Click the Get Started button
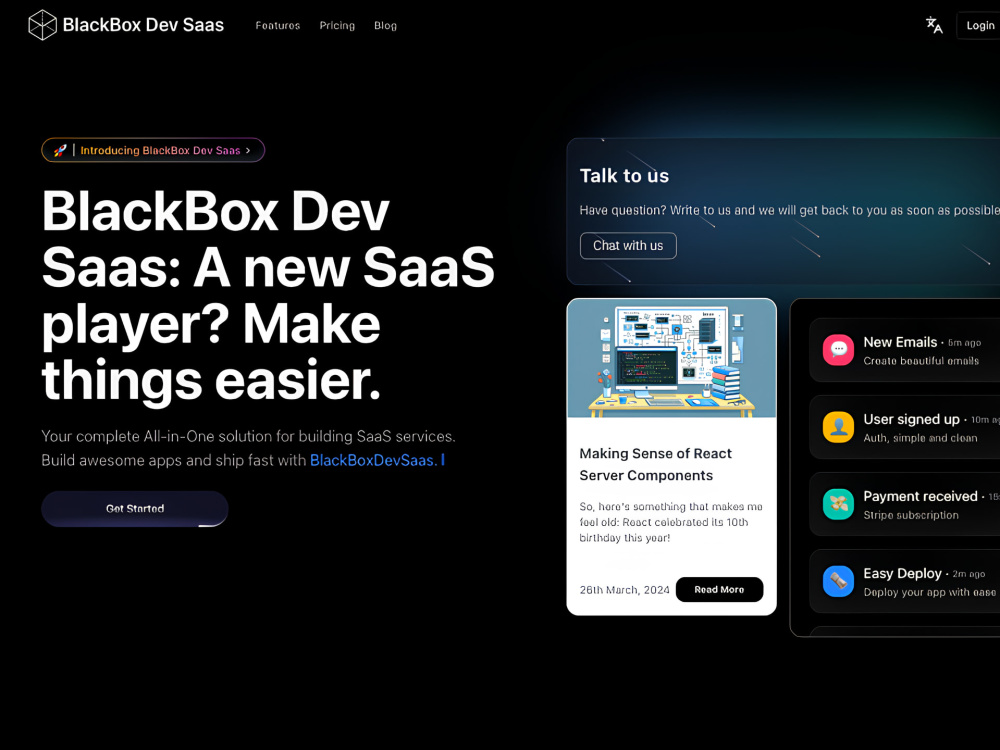The width and height of the screenshot is (1000, 750). pyautogui.click(x=135, y=508)
